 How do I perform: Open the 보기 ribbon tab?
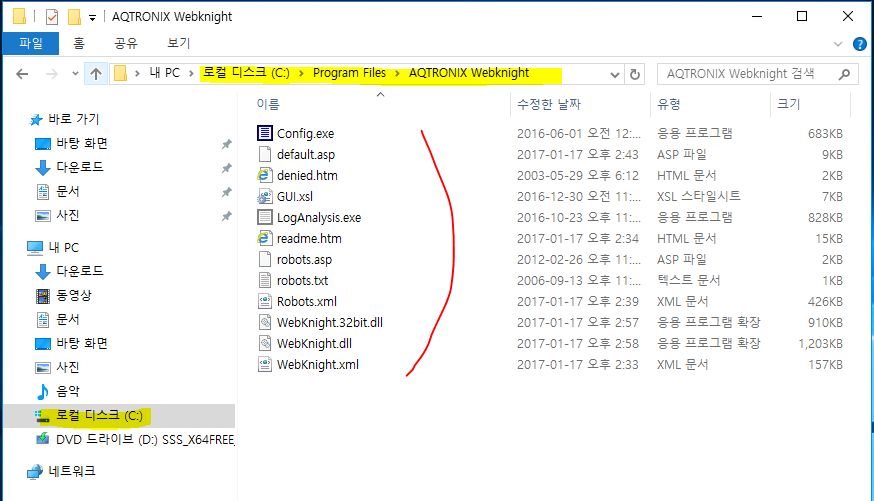pos(178,43)
